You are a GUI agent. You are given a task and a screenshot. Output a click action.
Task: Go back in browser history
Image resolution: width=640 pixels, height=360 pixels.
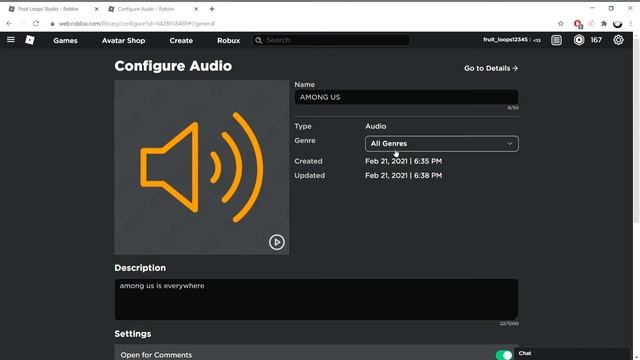pyautogui.click(x=9, y=24)
